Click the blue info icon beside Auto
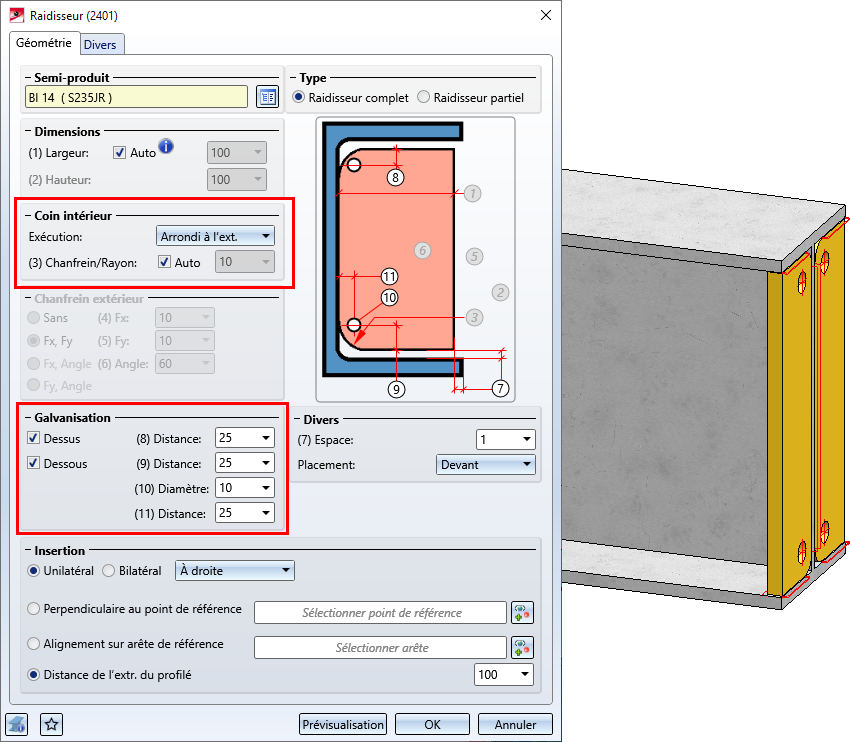The image size is (850, 742). (x=166, y=147)
